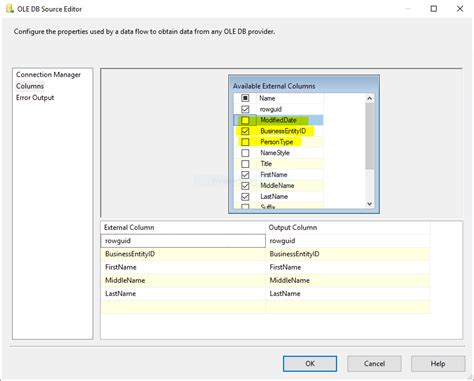Open the Connection Manager page
The height and width of the screenshot is (381, 474).
[x=48, y=75]
